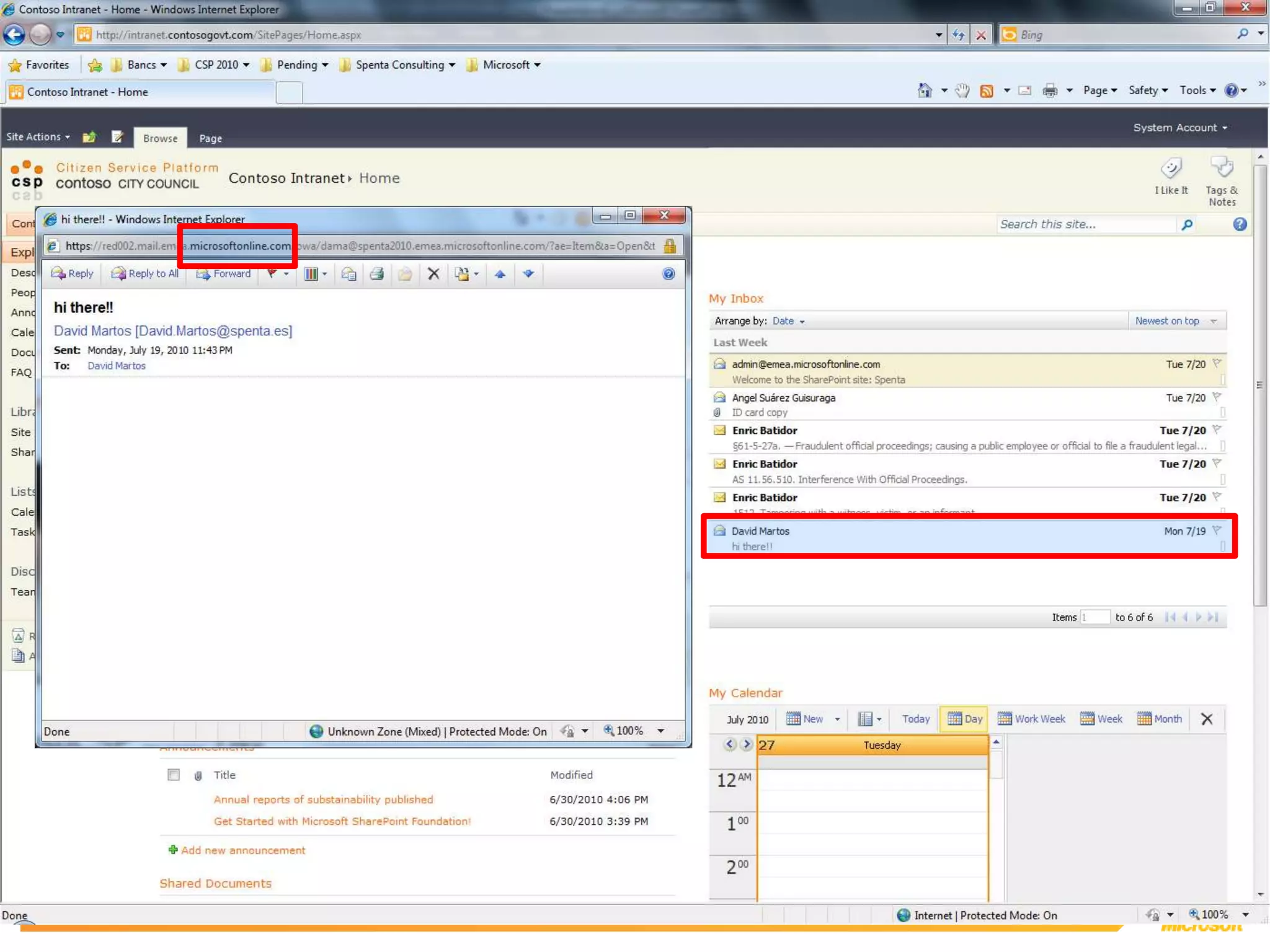The height and width of the screenshot is (952, 1270).
Task: Click the RSS feeds icon in the command bar
Action: pos(986,91)
